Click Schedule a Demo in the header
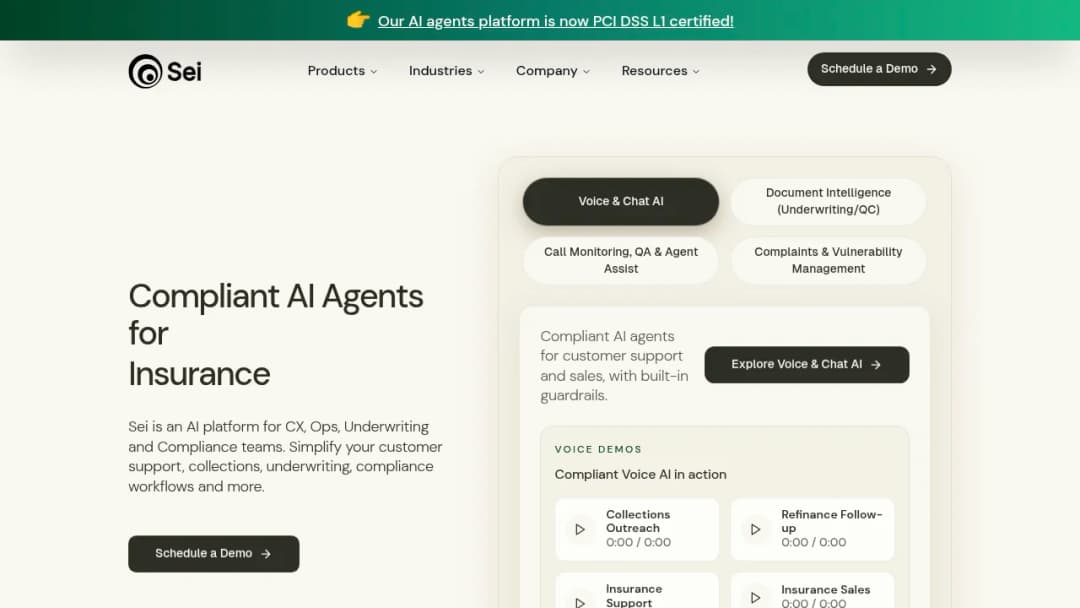 pos(879,69)
